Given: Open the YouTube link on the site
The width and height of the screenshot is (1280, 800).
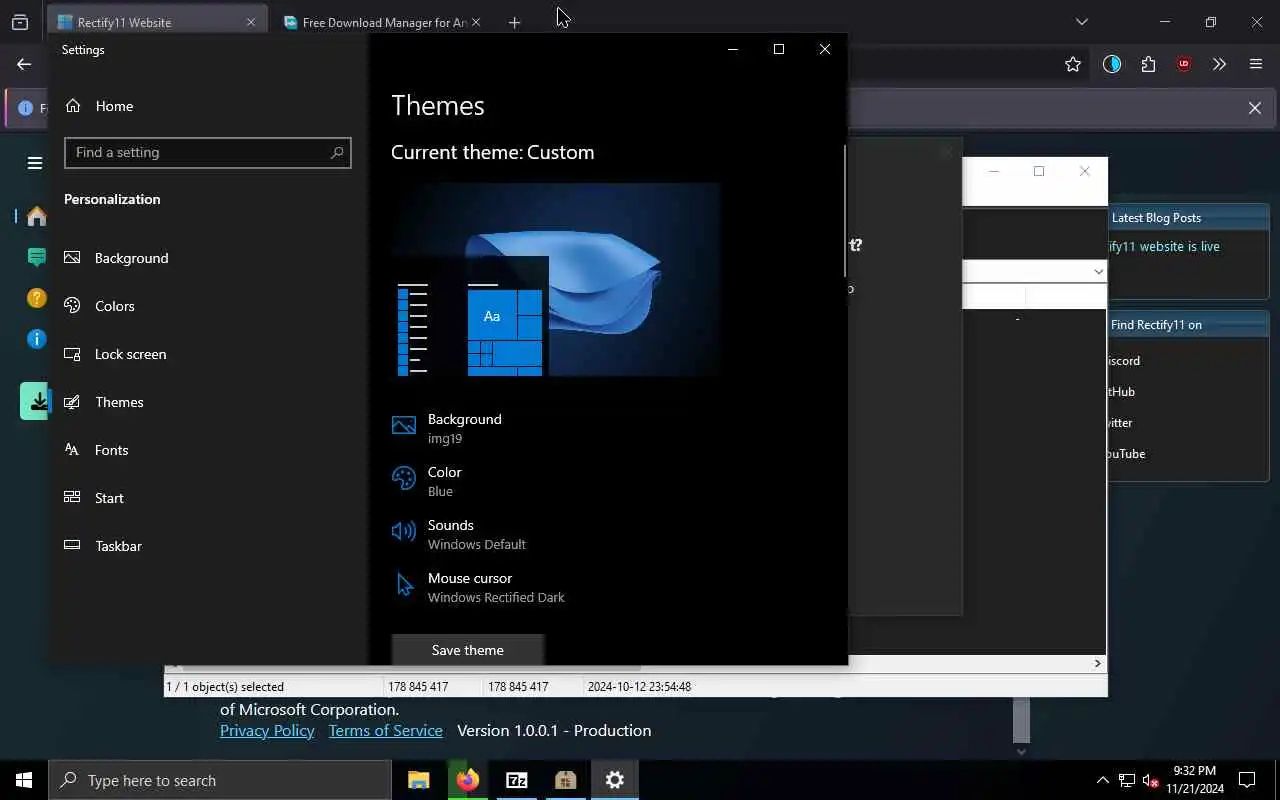Looking at the screenshot, I should [x=1126, y=453].
